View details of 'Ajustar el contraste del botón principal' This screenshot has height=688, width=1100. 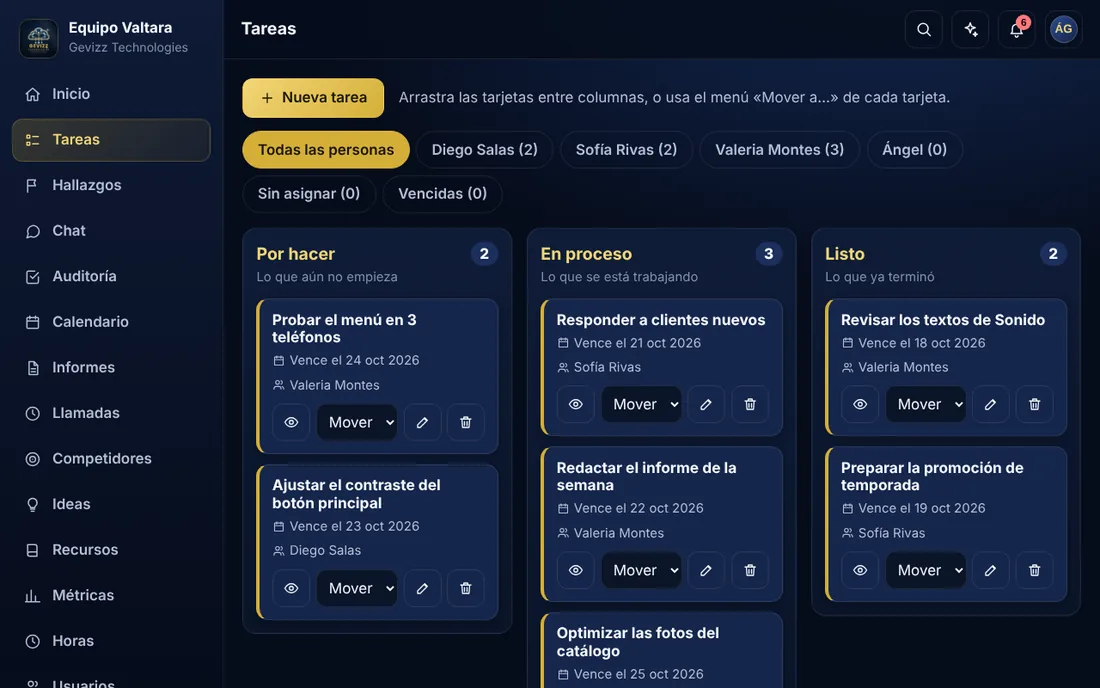point(291,588)
